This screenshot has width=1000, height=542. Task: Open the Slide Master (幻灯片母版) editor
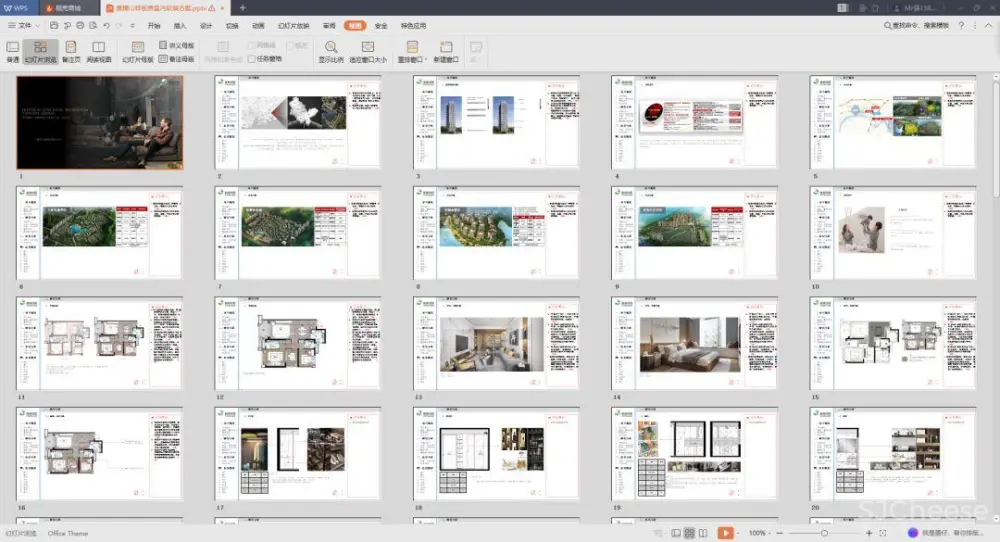click(x=138, y=51)
